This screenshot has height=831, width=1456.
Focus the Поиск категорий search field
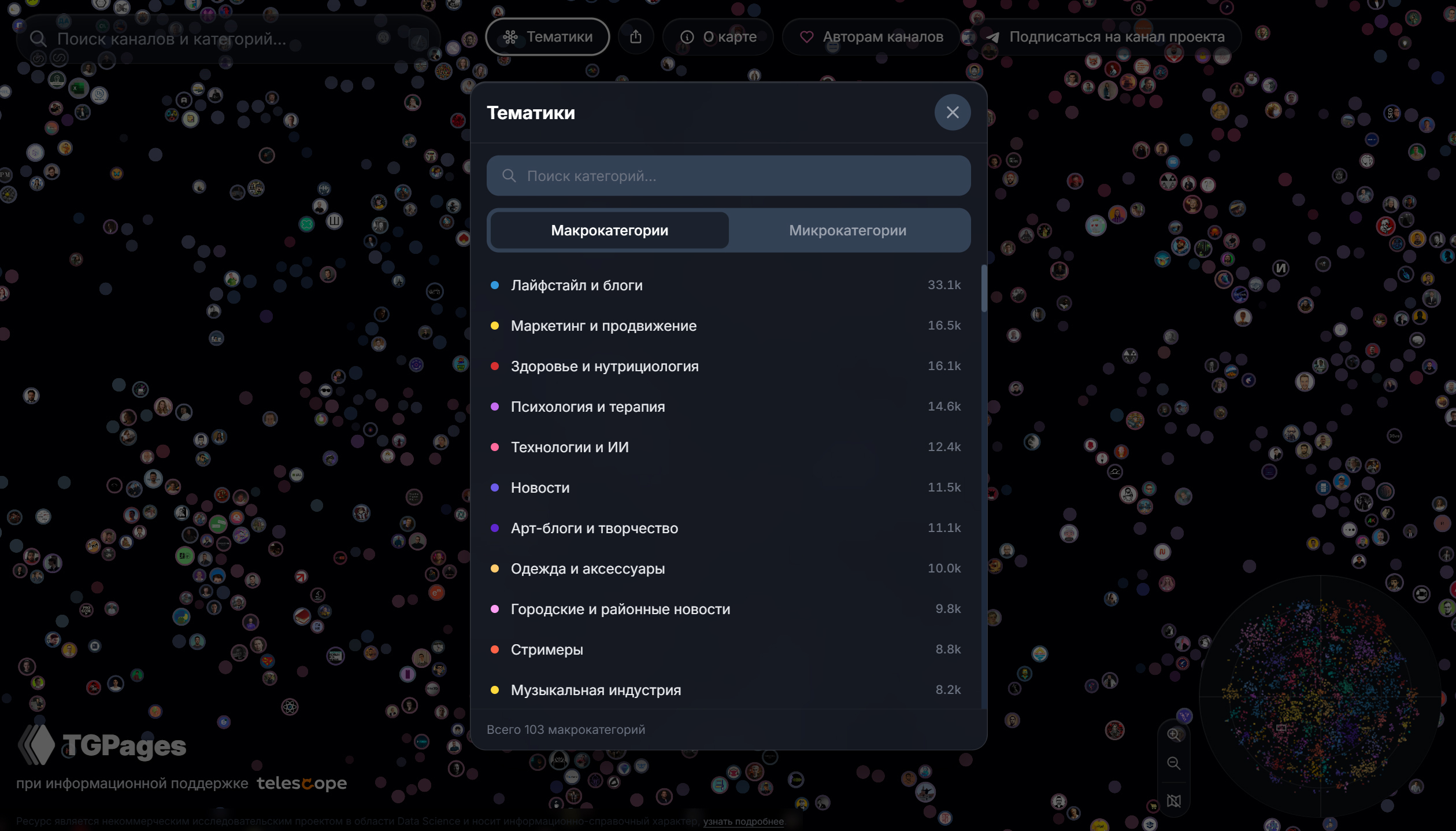728,176
